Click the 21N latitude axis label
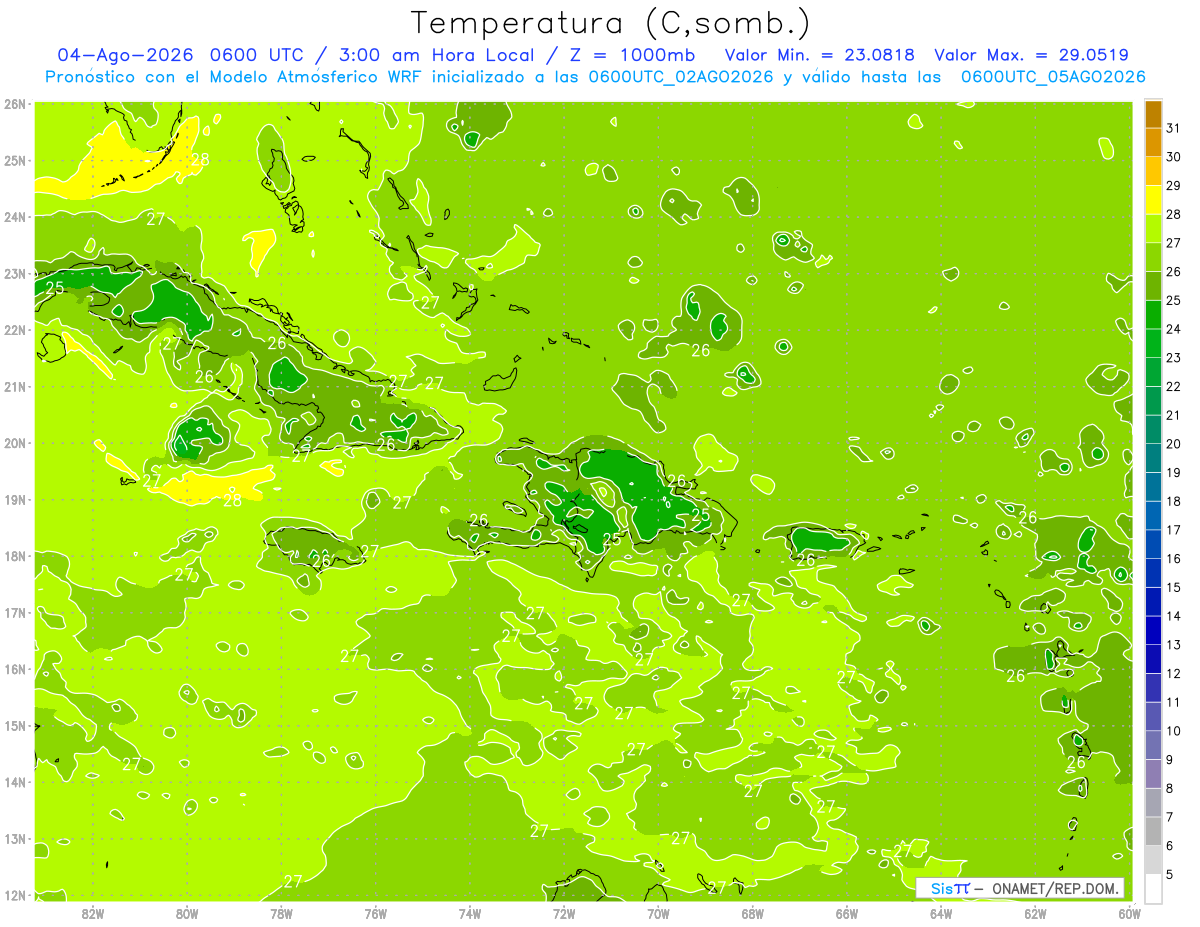 [15, 386]
